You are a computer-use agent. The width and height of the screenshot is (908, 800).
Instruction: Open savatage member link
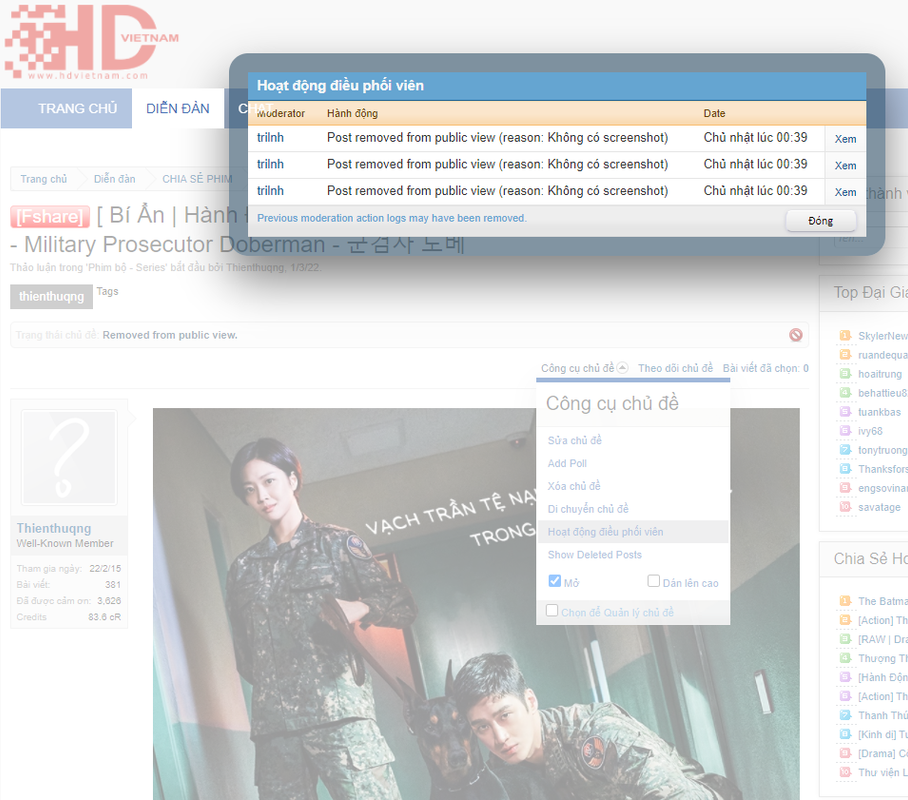[x=879, y=507]
